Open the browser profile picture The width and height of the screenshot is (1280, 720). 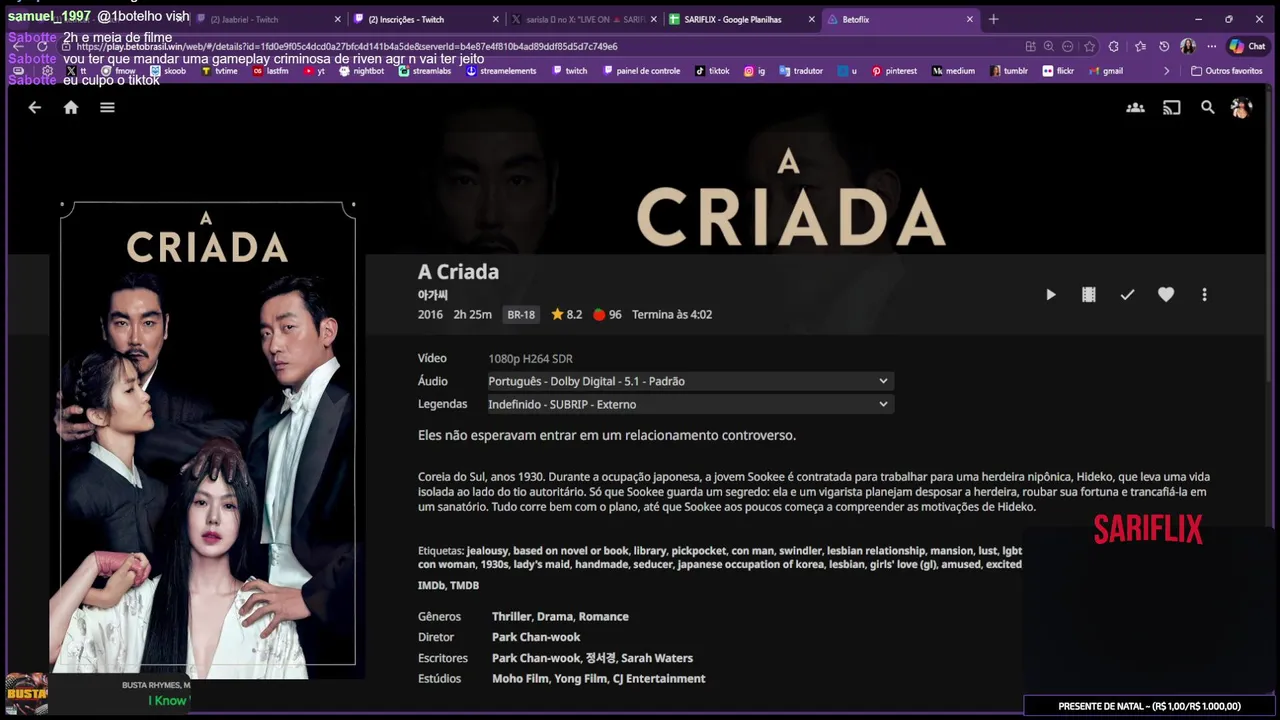pos(1188,46)
